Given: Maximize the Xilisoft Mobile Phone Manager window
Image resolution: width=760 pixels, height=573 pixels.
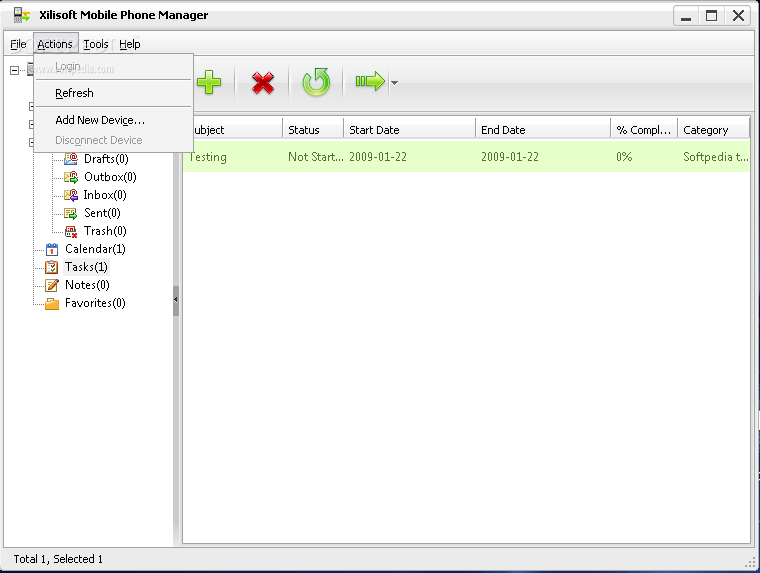Looking at the screenshot, I should click(x=712, y=16).
